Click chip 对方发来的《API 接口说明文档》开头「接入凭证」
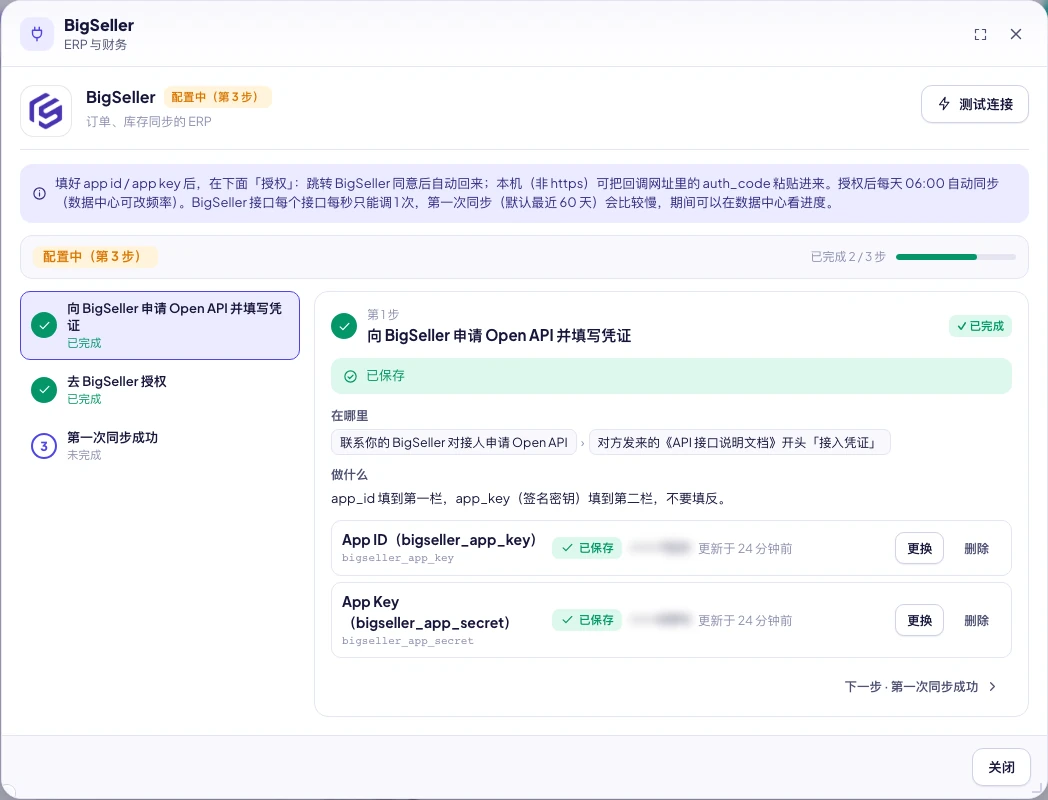 739,442
